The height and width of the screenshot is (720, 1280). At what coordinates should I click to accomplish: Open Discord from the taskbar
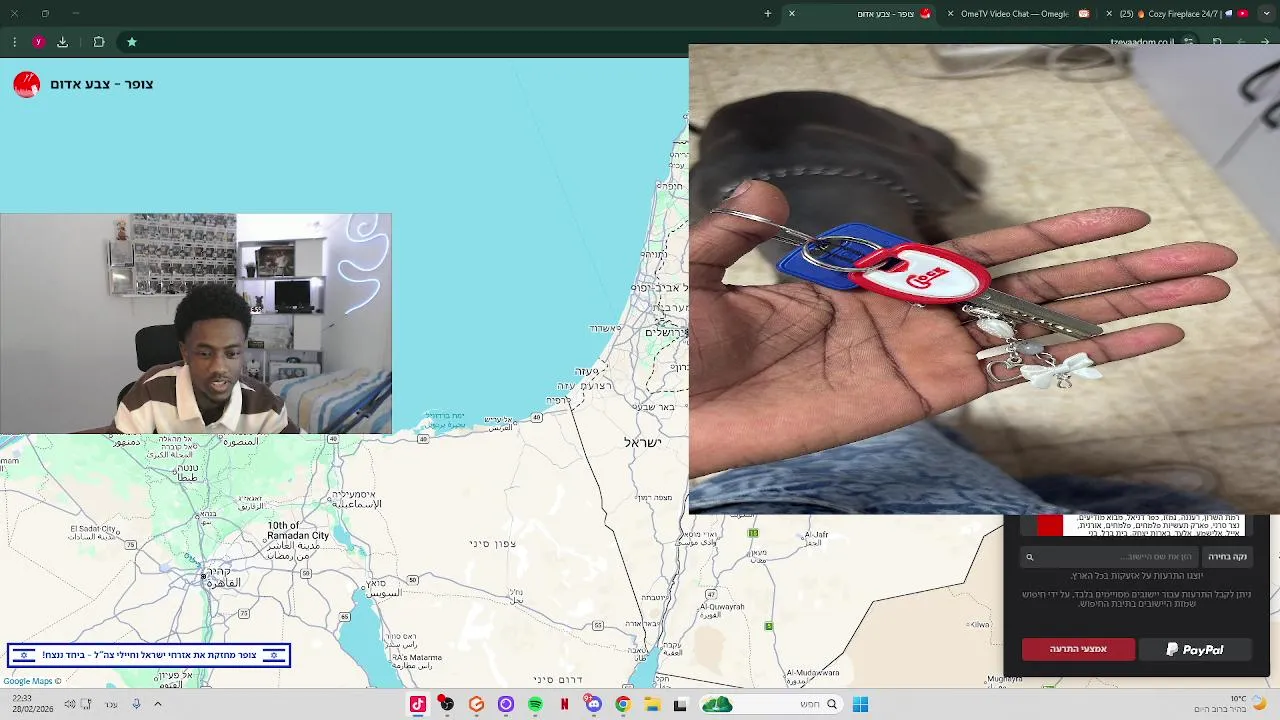click(x=594, y=704)
